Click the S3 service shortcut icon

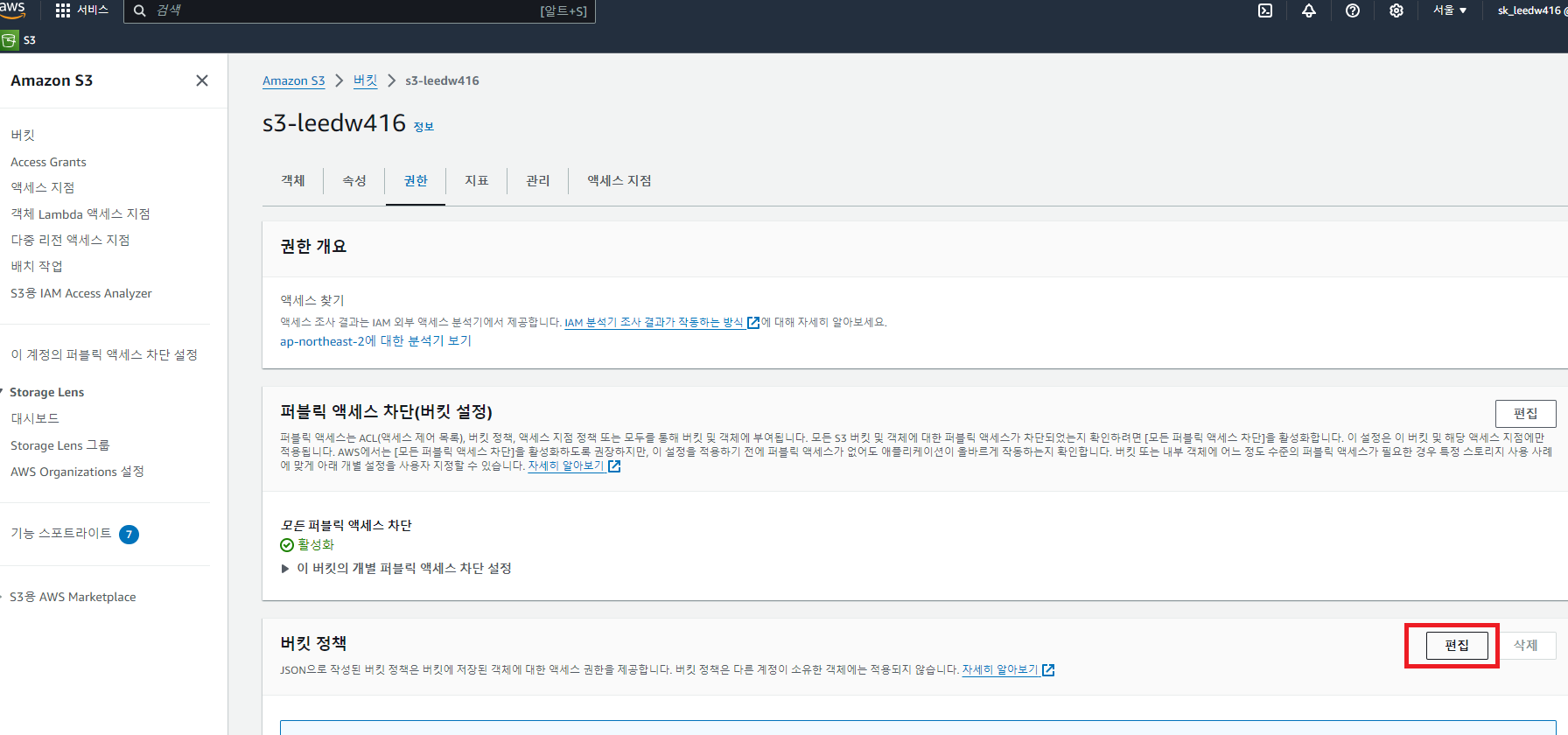click(x=10, y=40)
